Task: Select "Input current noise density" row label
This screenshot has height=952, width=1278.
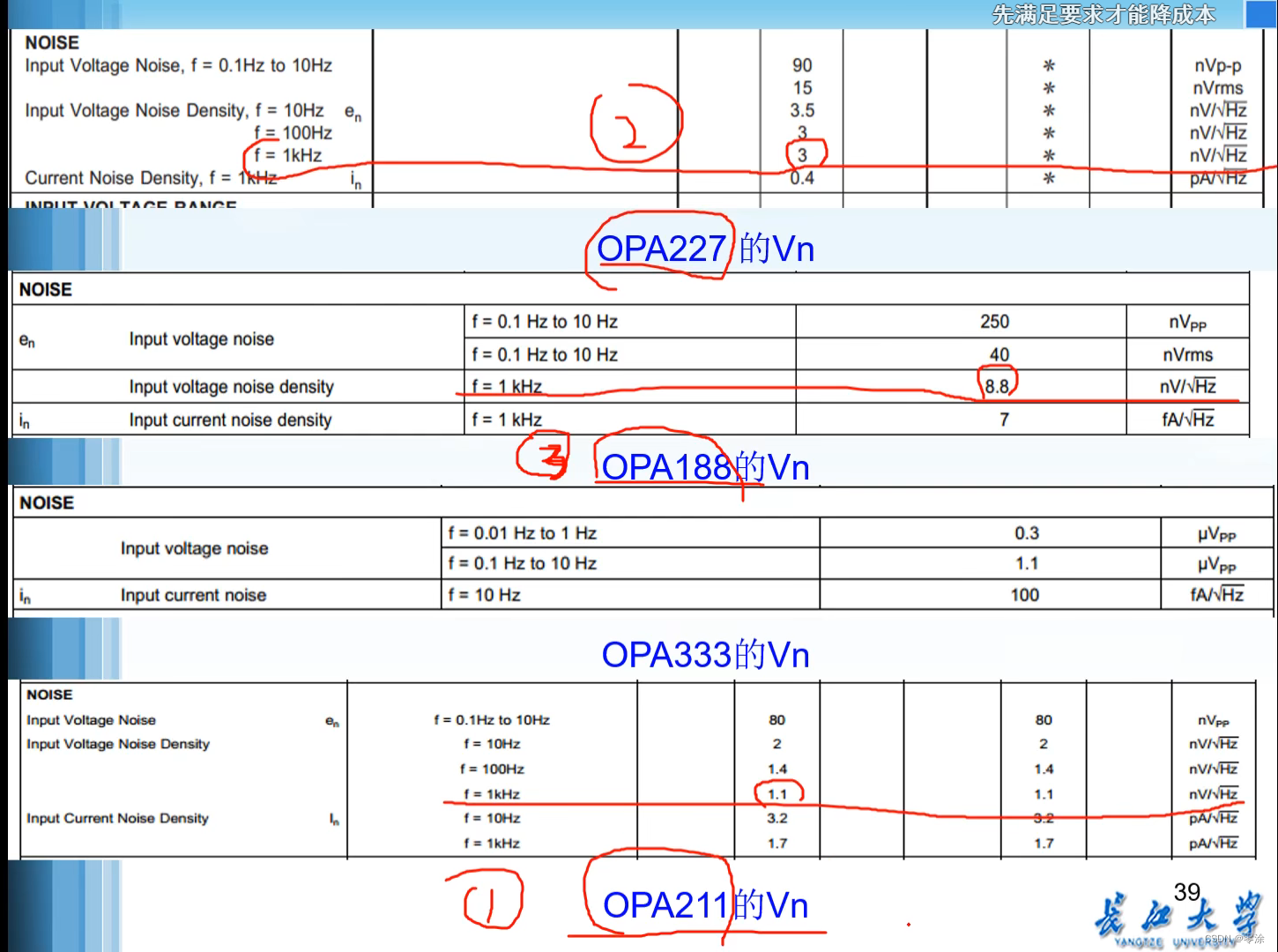Action: [230, 420]
